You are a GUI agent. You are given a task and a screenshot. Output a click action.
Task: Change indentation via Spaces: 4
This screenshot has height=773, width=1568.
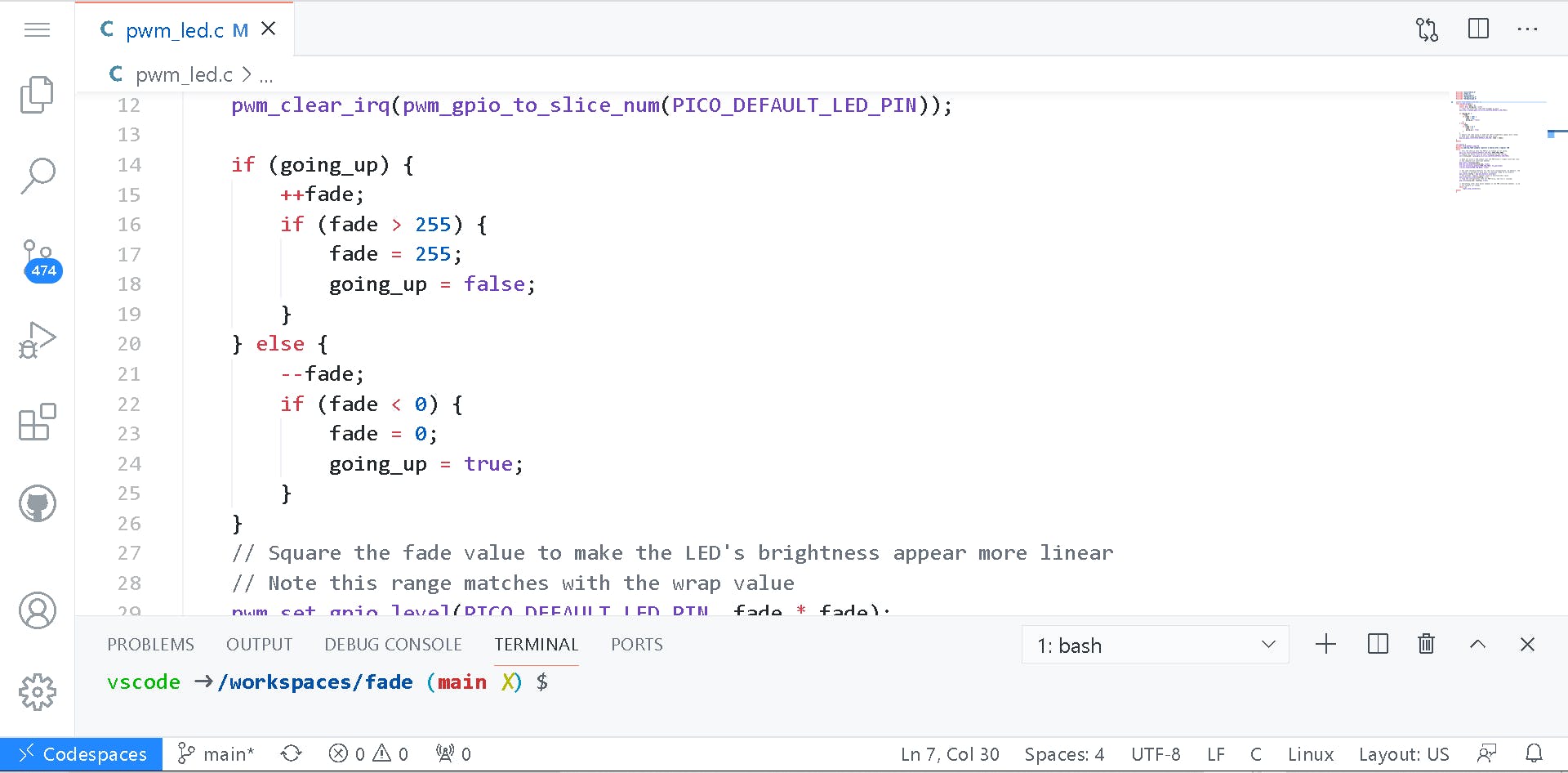tap(1064, 754)
